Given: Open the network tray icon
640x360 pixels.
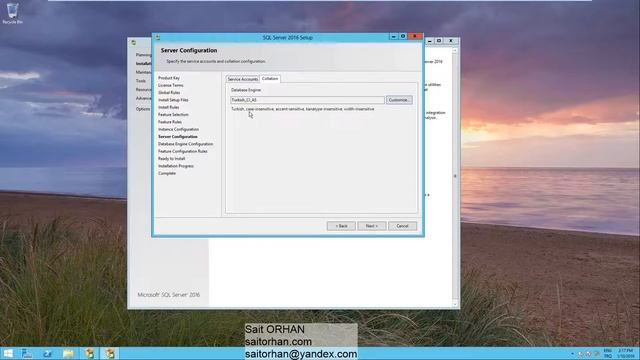Looking at the screenshot, I should pos(589,354).
